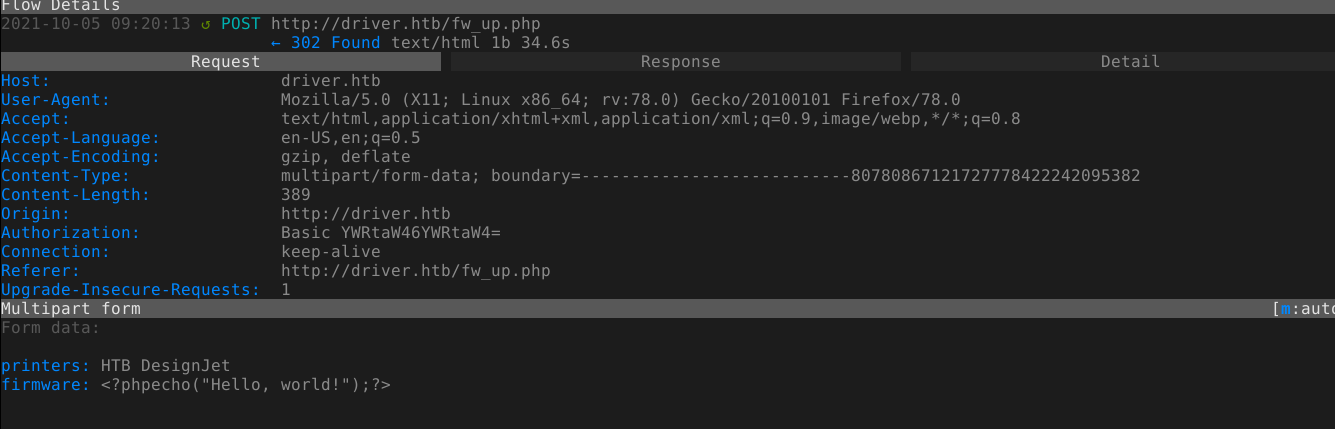Switch to the Request tab
This screenshot has width=1335, height=429.
(225, 62)
